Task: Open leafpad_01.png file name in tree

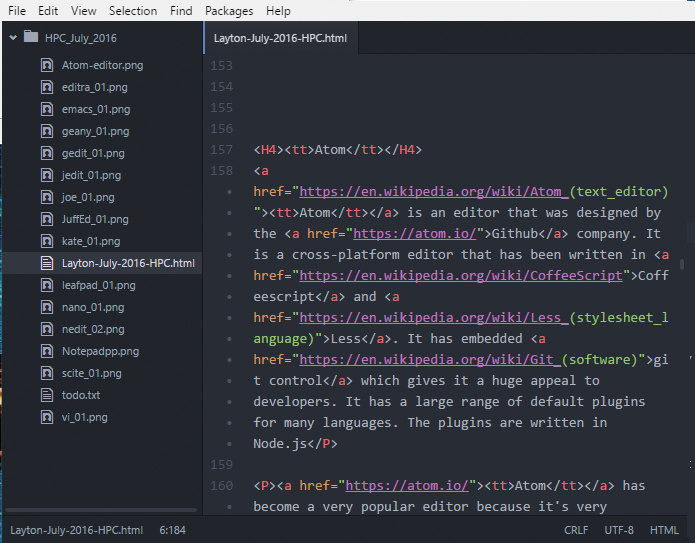Action: pyautogui.click(x=98, y=285)
